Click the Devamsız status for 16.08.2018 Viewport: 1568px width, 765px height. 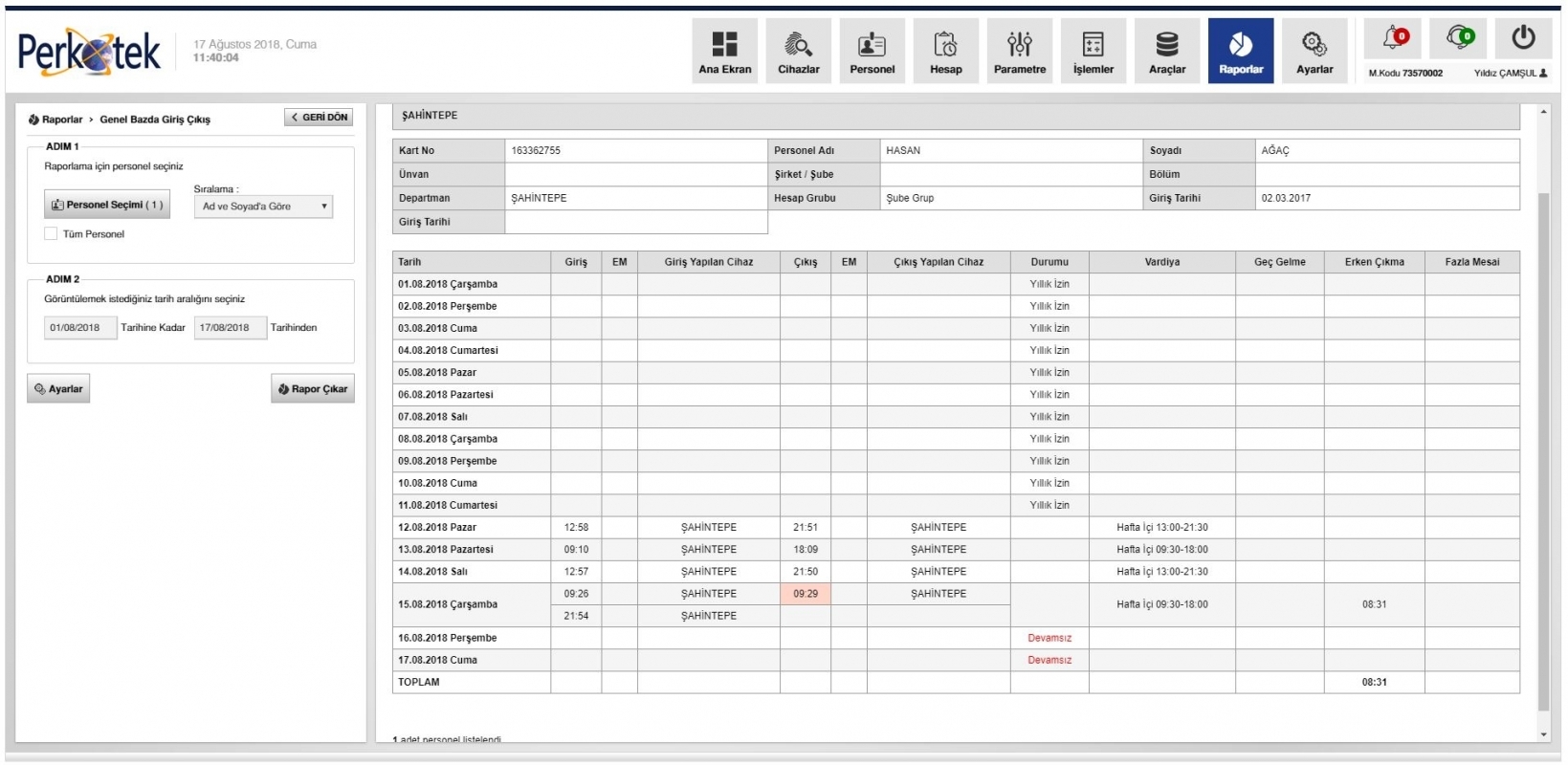point(1049,638)
